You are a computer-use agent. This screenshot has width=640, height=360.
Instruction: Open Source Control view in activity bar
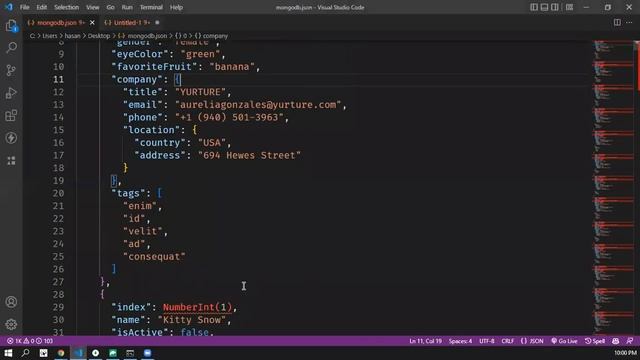(11, 70)
